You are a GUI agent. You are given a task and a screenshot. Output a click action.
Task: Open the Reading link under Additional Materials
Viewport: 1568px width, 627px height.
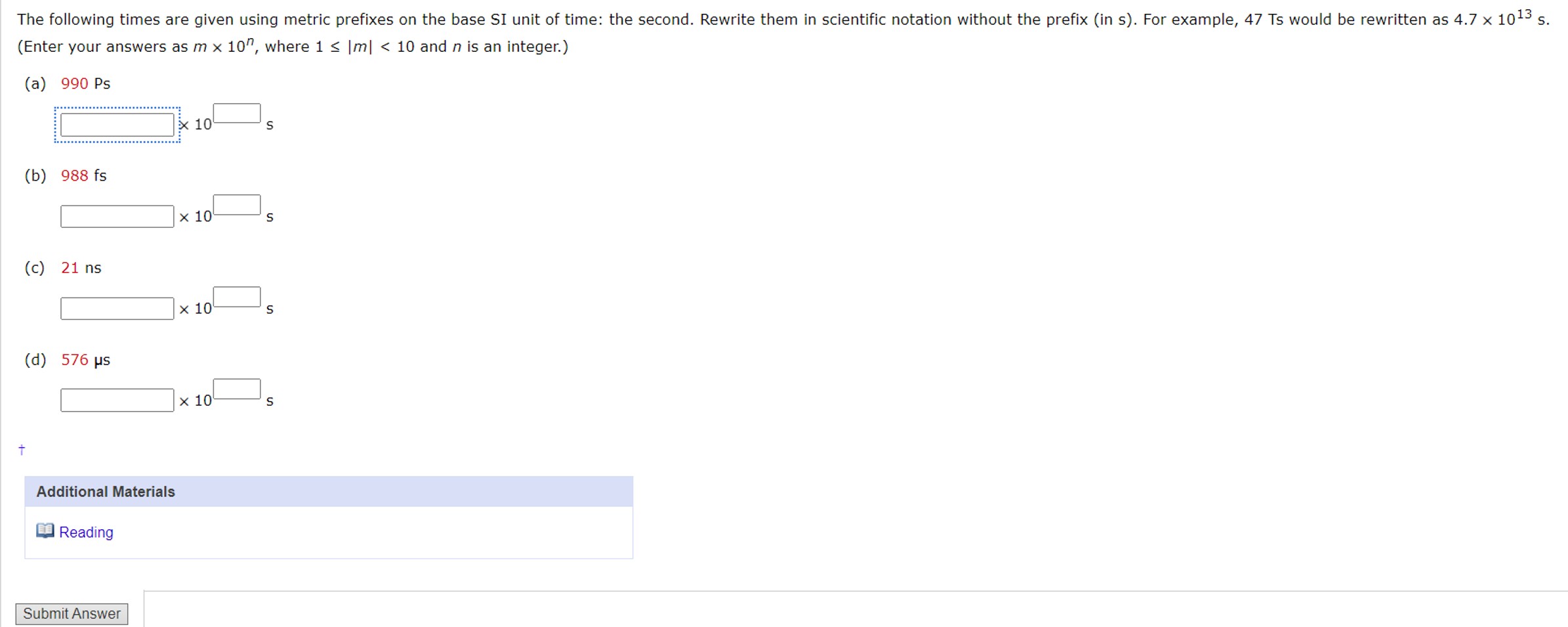(x=85, y=532)
